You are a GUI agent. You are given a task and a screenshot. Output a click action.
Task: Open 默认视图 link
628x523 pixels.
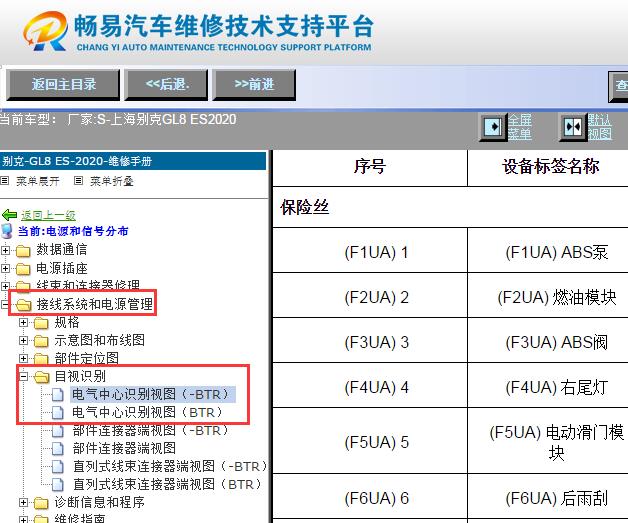point(600,127)
